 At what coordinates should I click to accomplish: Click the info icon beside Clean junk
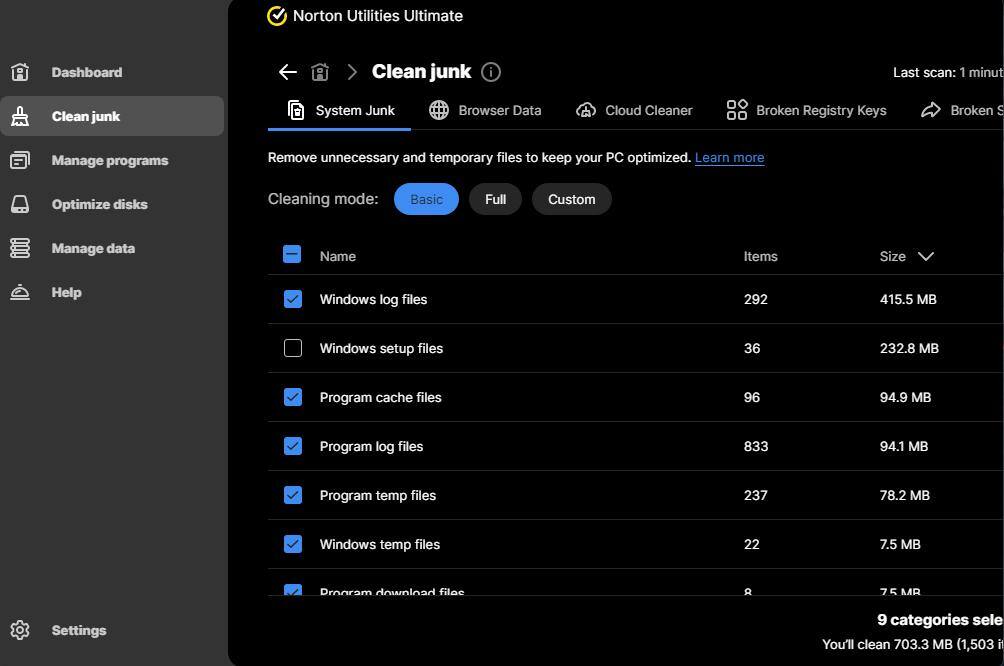pyautogui.click(x=490, y=72)
